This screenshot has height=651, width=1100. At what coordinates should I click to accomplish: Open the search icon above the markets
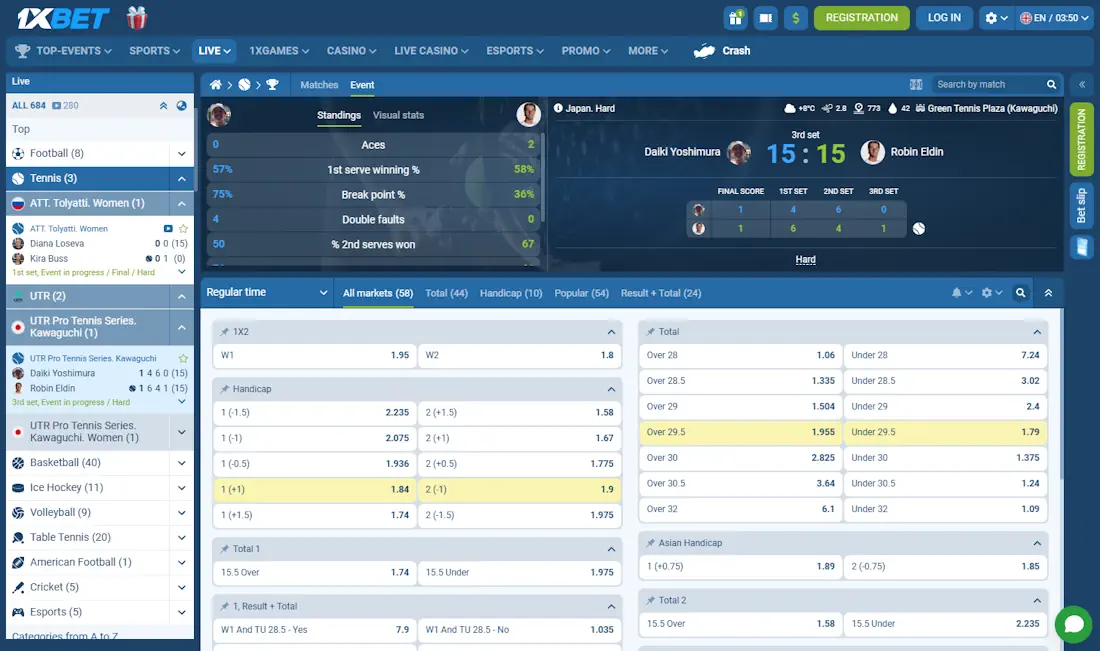point(1021,293)
